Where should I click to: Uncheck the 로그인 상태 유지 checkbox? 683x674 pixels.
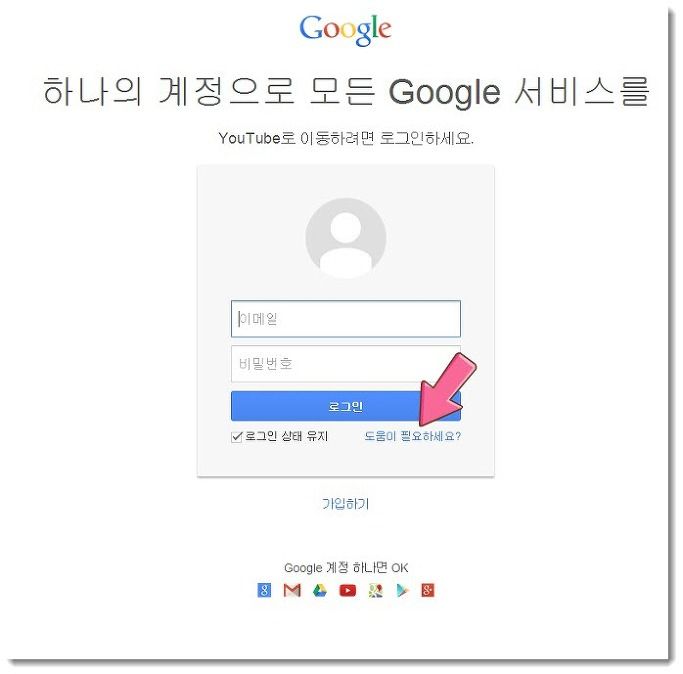(x=237, y=437)
